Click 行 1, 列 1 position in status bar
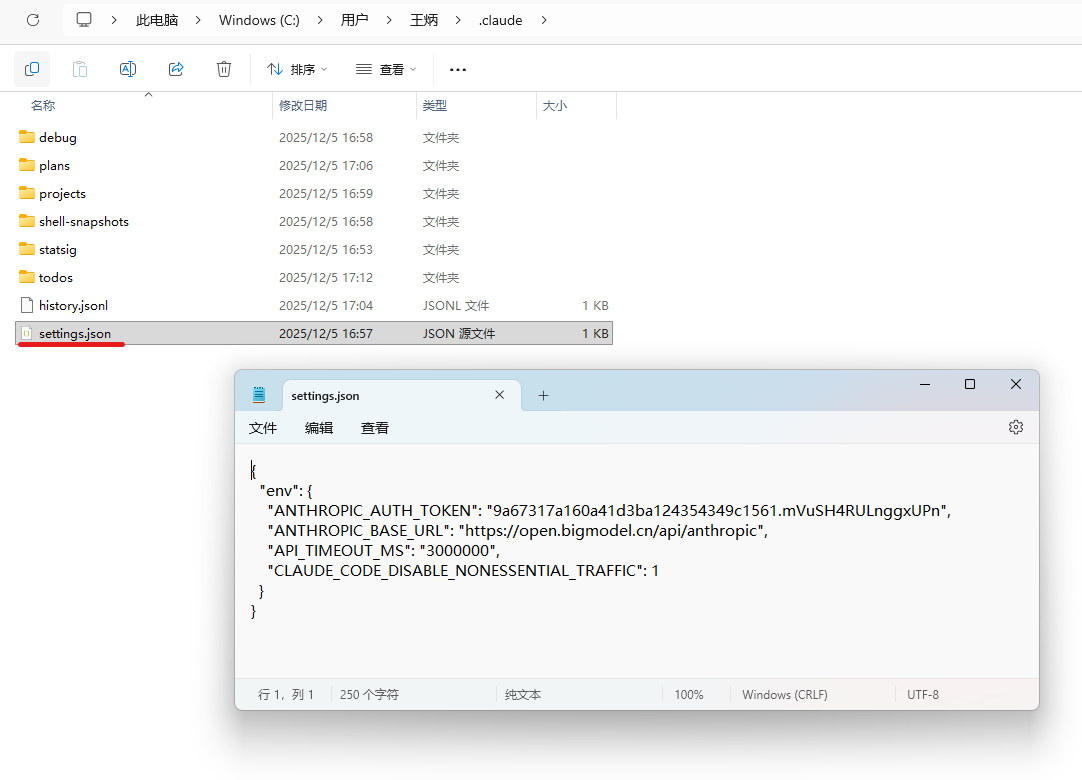Image resolution: width=1082 pixels, height=780 pixels. click(x=286, y=694)
